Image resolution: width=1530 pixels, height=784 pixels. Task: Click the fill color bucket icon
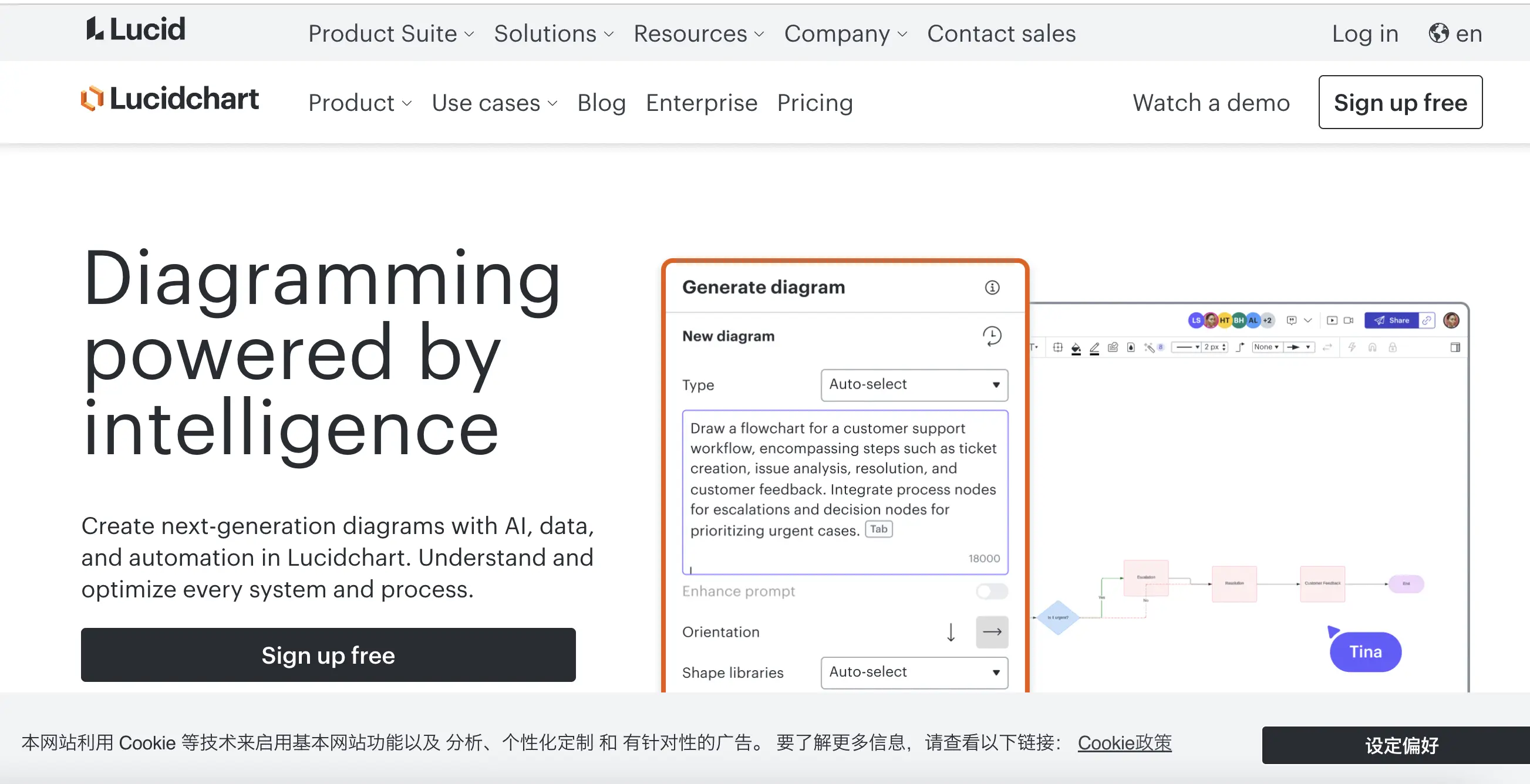pyautogui.click(x=1076, y=348)
